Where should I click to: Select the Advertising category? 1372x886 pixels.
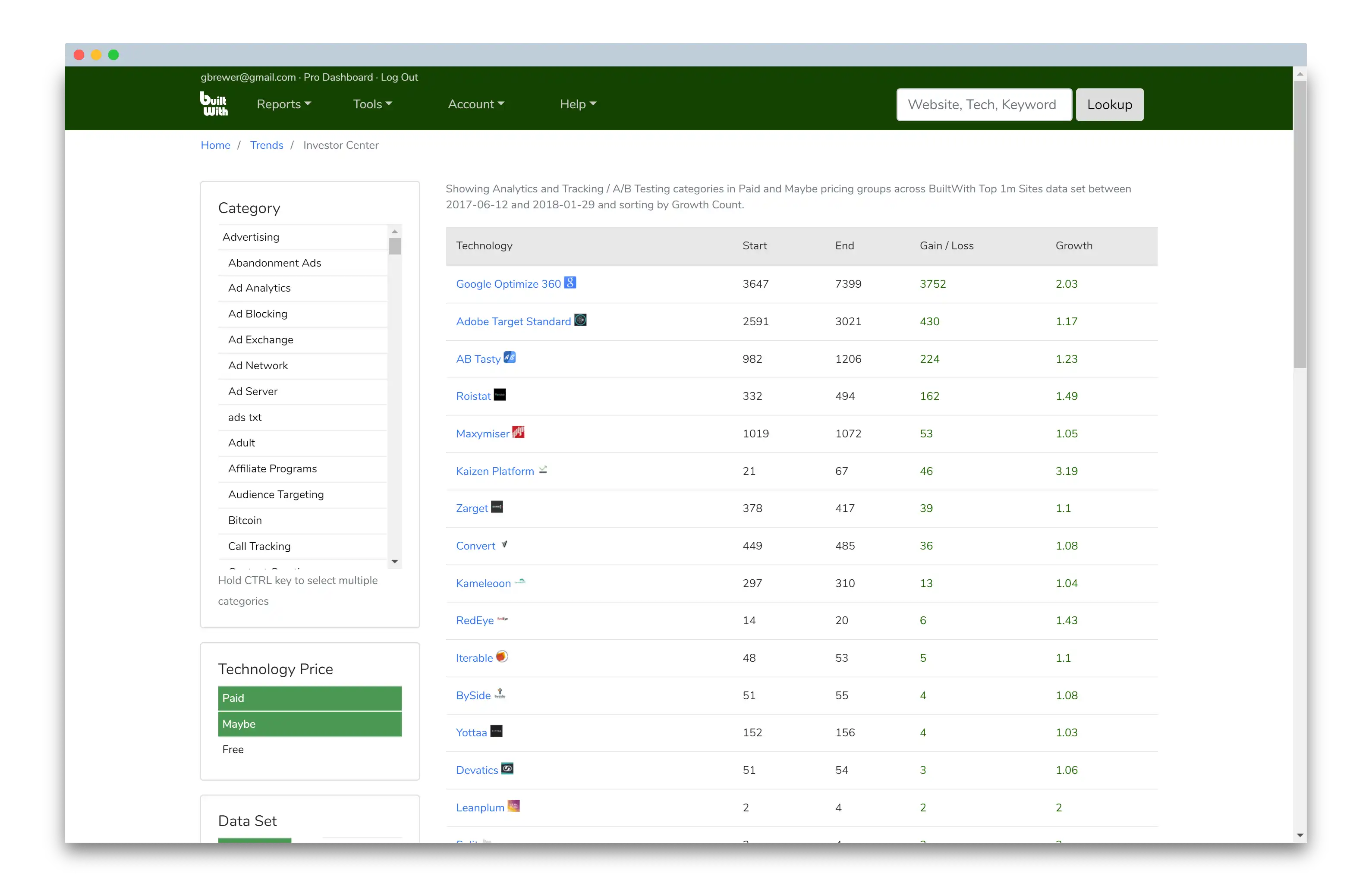click(302, 237)
